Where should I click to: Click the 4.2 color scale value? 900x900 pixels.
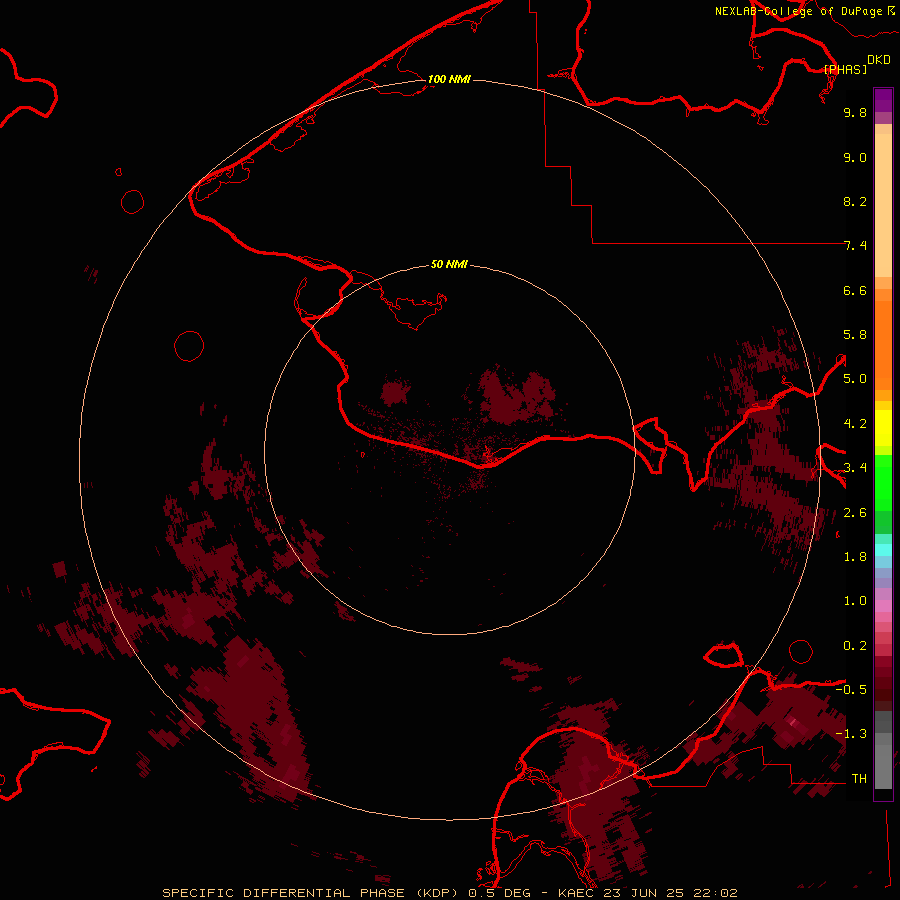(x=855, y=424)
